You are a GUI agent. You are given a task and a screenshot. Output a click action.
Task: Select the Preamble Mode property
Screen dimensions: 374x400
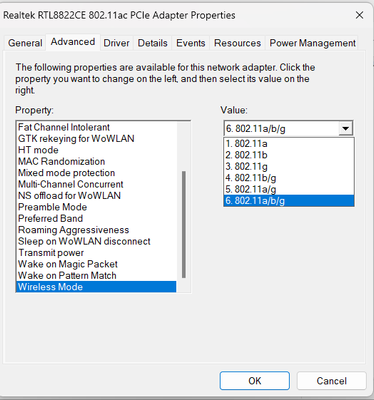coord(96,207)
